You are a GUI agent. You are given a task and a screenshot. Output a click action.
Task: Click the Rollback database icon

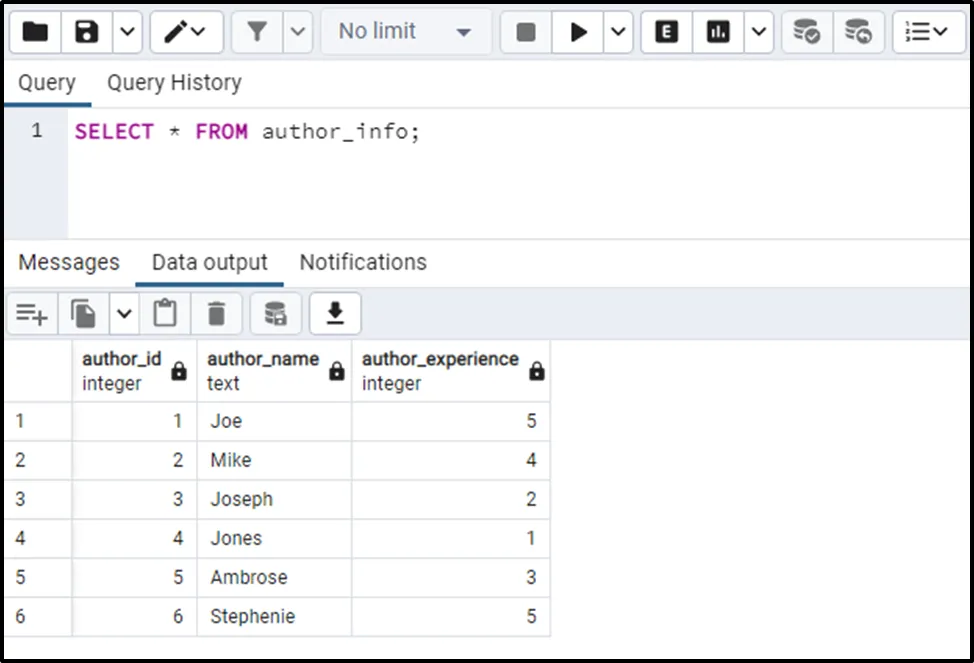[x=857, y=32]
